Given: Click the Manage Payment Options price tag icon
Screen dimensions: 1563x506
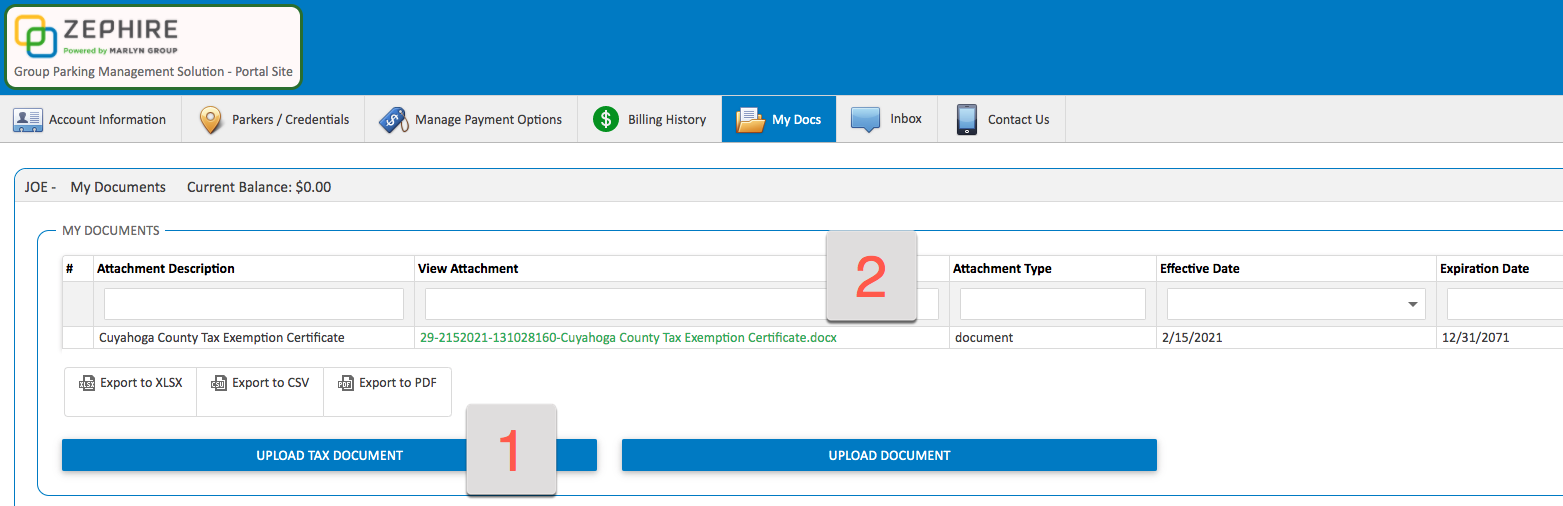Looking at the screenshot, I should click(393, 119).
